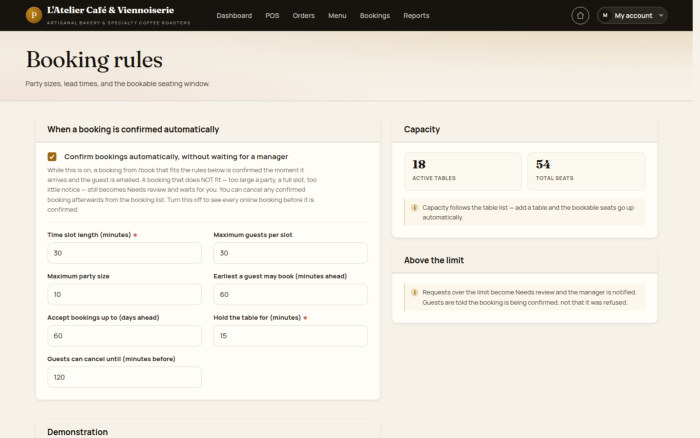
Task: Click the Booking rules heading
Action: point(94,60)
